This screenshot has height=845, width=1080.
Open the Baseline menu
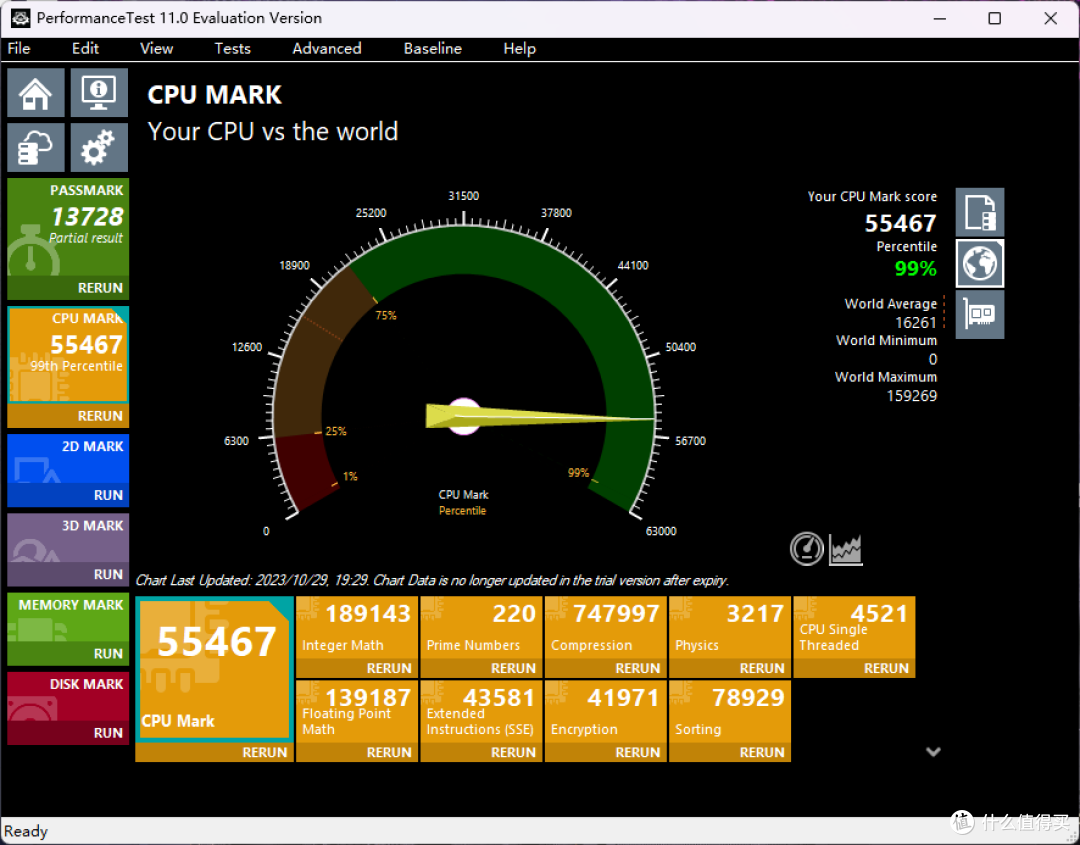click(433, 48)
